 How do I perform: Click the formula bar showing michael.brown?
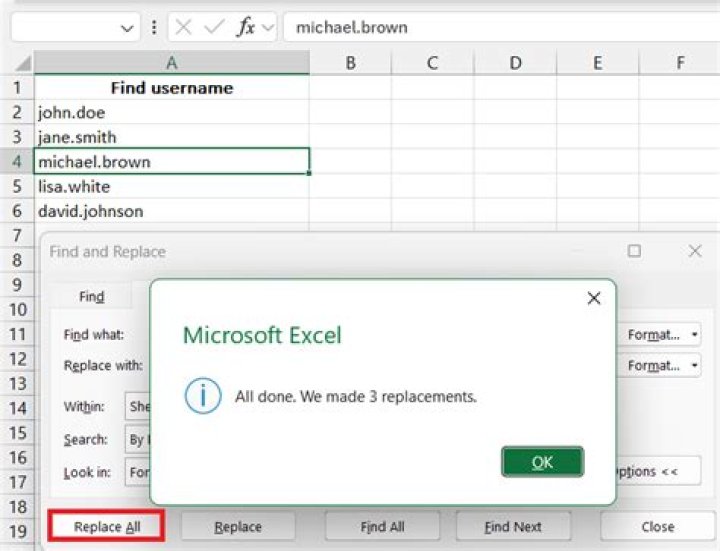click(501, 28)
